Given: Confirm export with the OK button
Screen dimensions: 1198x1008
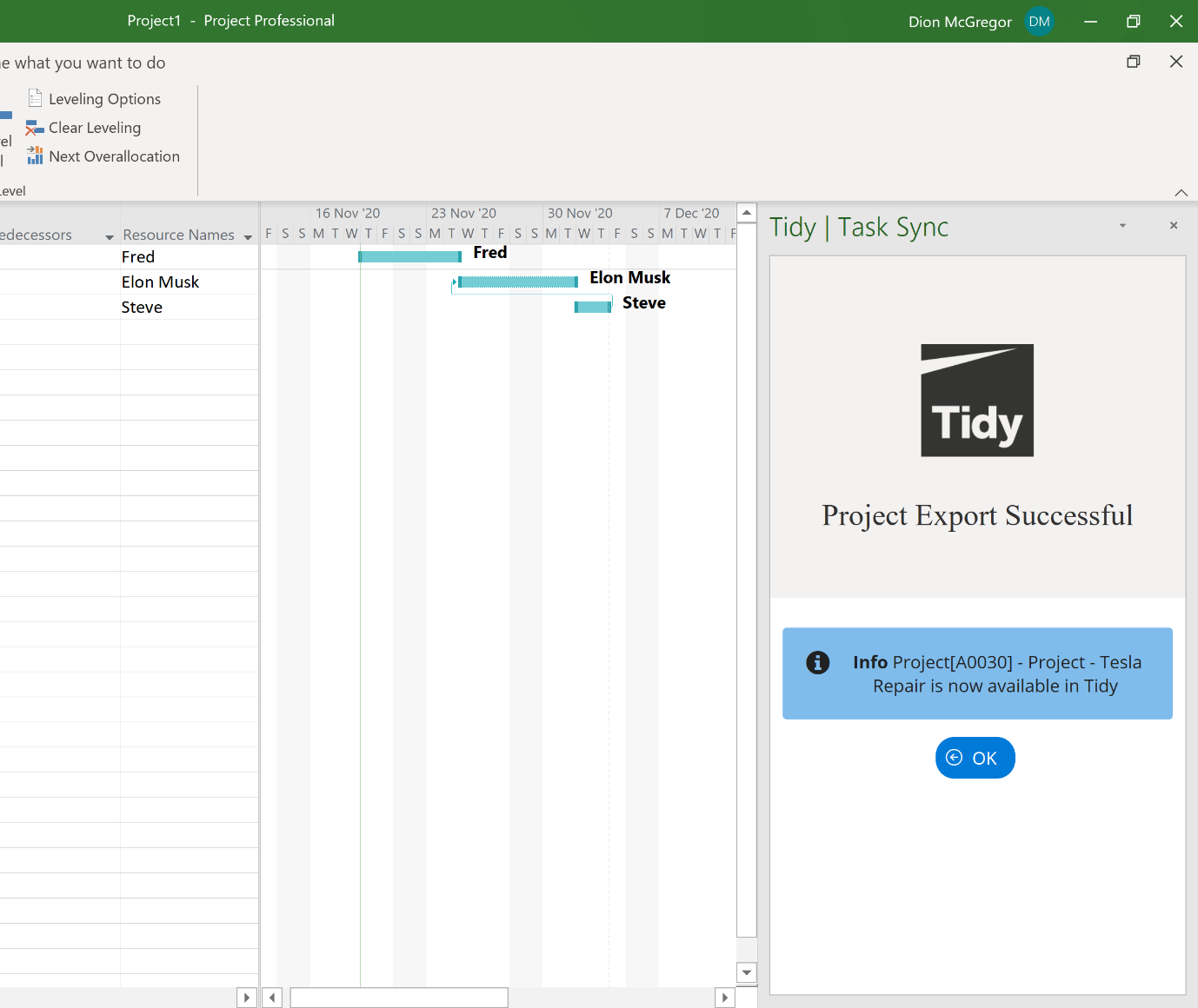Looking at the screenshot, I should point(975,758).
